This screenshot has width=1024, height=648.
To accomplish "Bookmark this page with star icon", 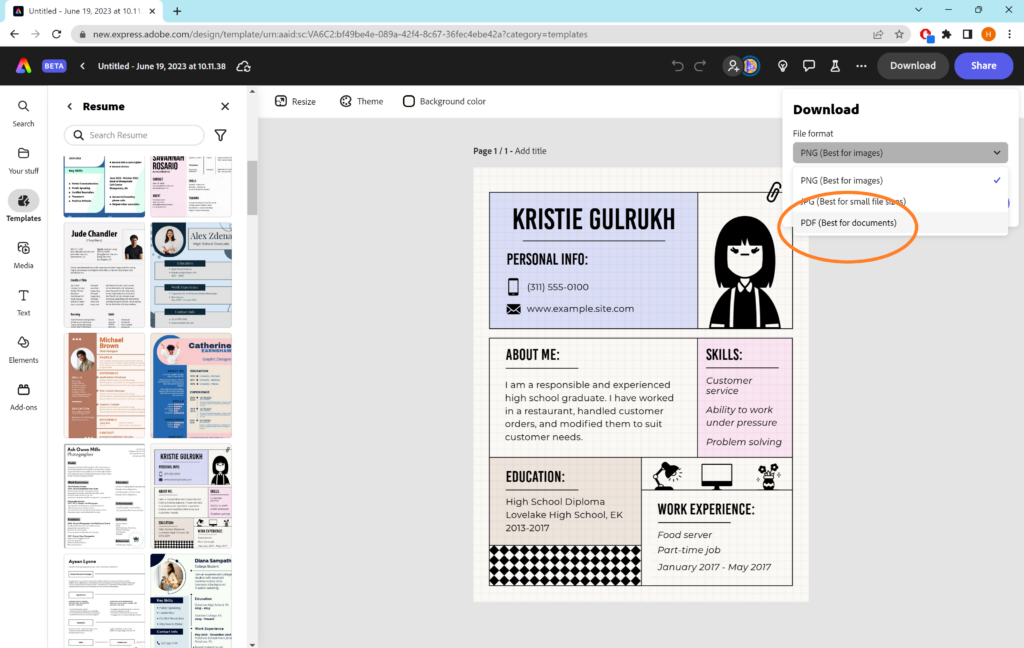I will pyautogui.click(x=899, y=34).
